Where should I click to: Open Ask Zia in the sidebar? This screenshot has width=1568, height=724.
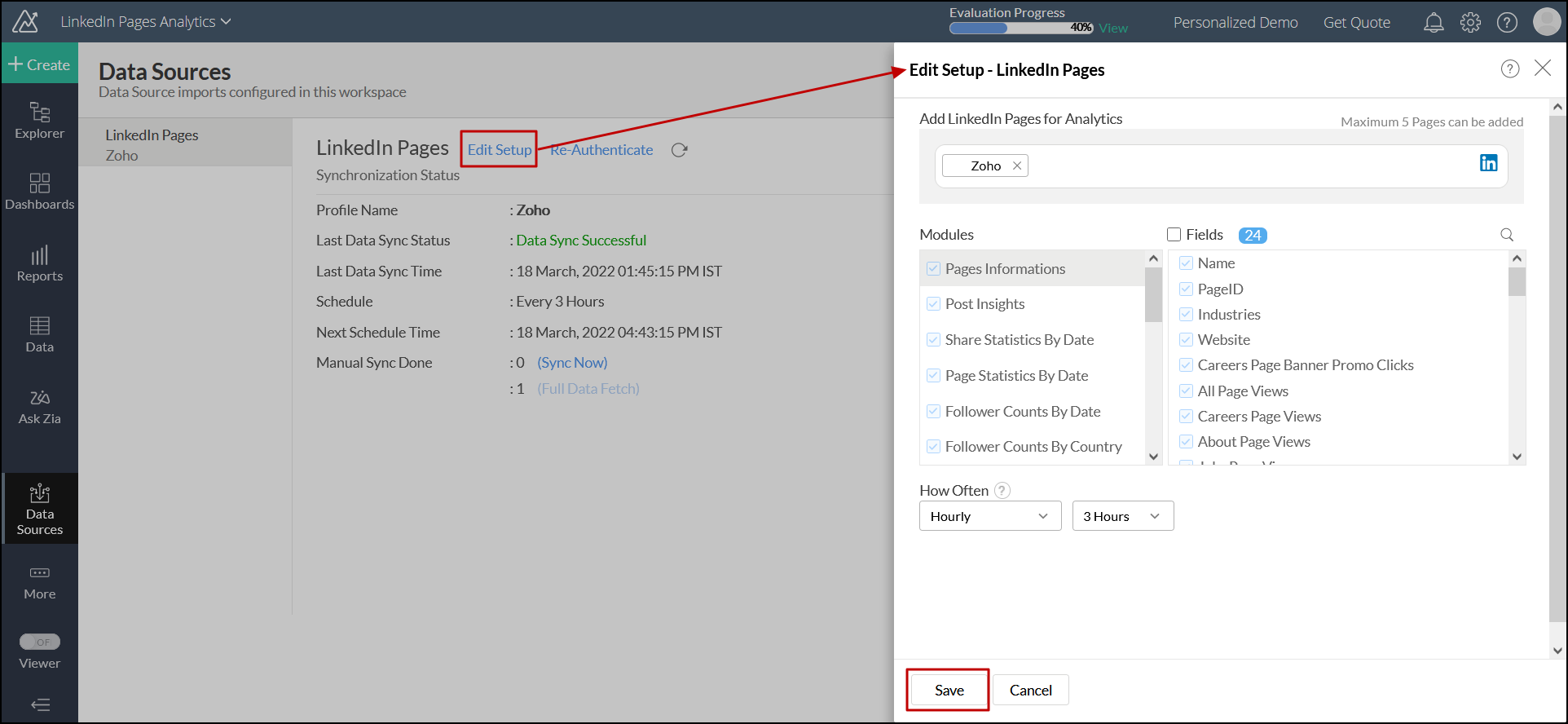[x=39, y=407]
